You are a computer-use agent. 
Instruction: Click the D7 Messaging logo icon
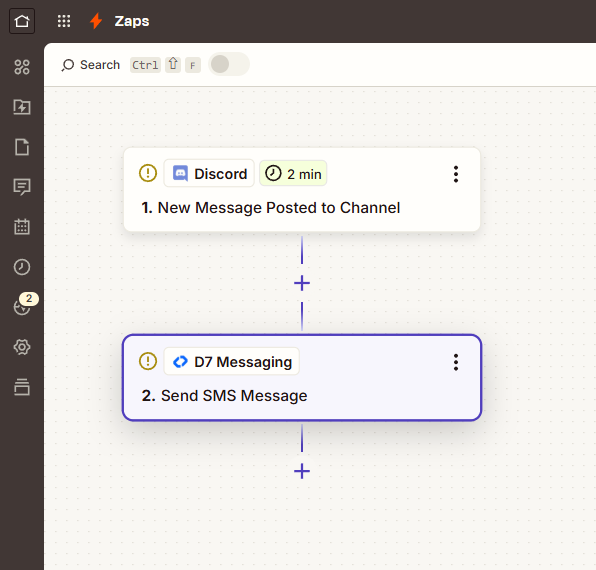point(180,361)
